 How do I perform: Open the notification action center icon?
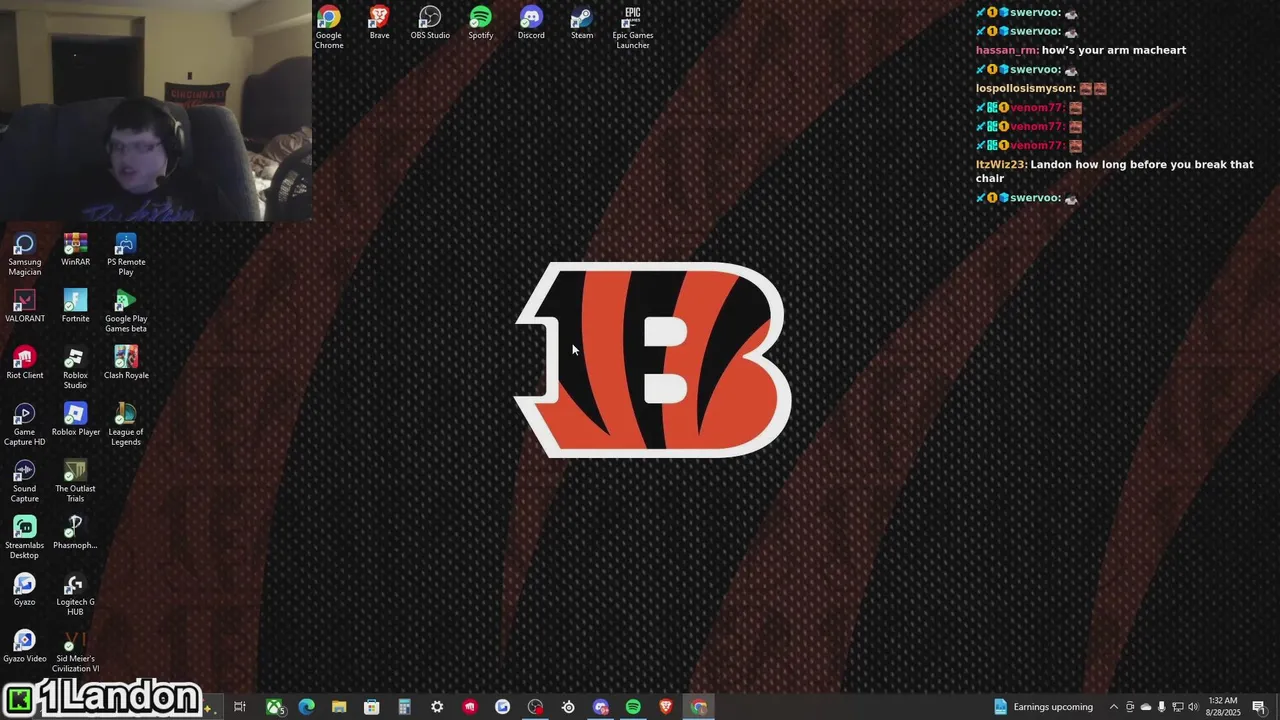point(1259,707)
